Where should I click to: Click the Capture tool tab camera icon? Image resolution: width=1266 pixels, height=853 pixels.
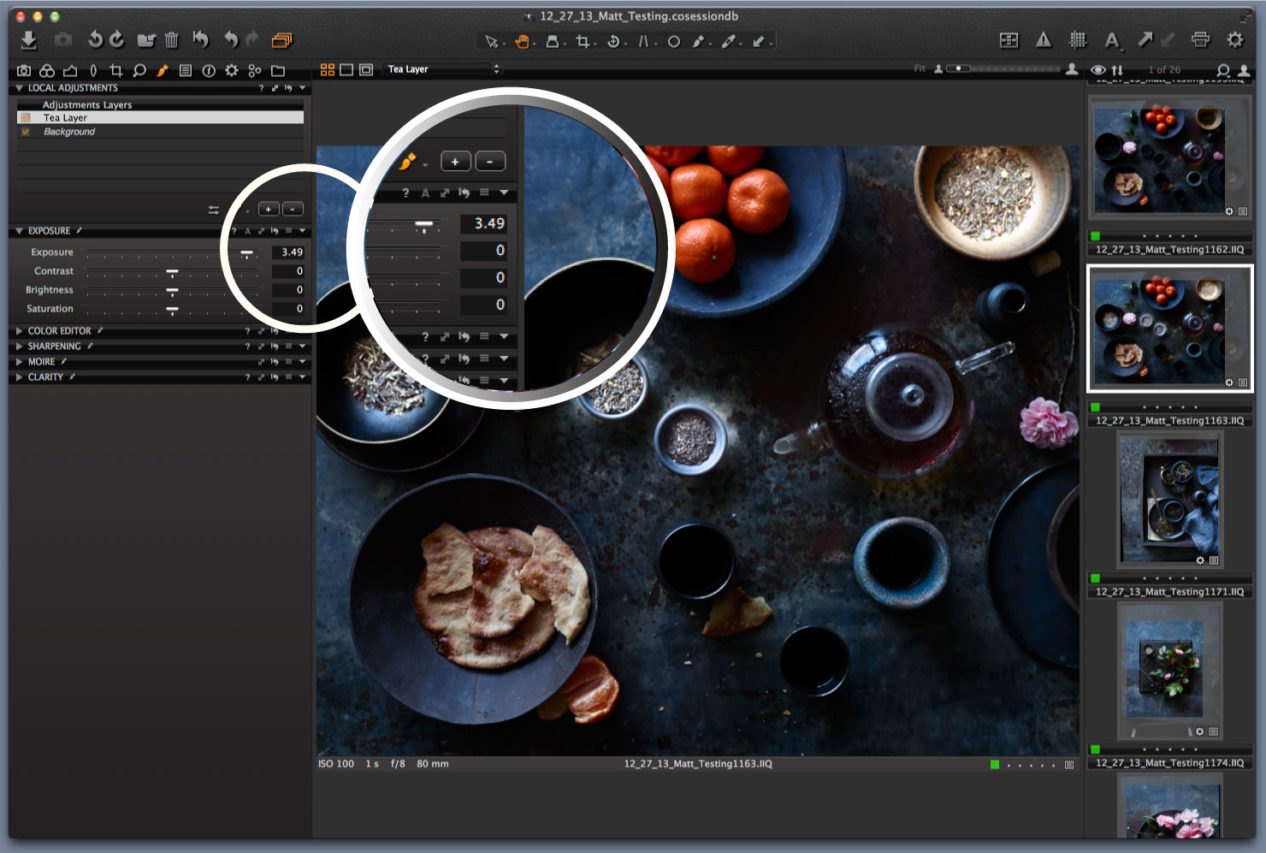tap(22, 70)
